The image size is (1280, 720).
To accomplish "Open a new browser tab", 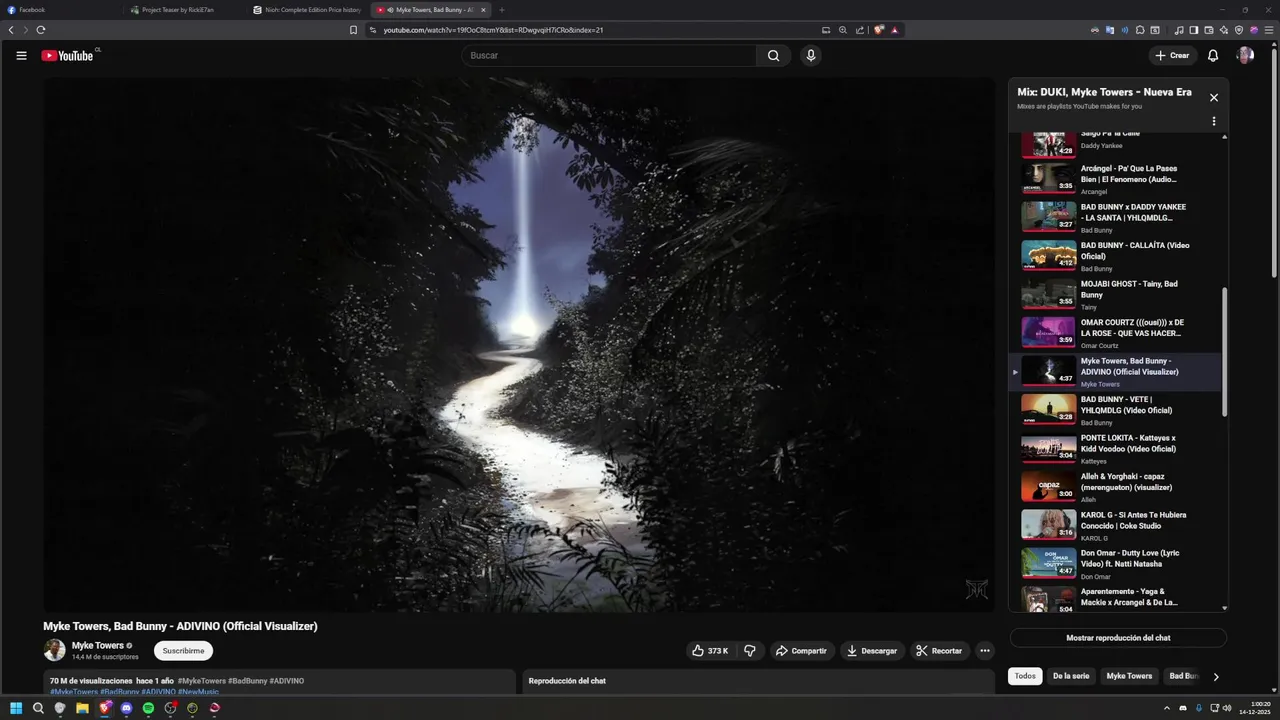I will 502,10.
